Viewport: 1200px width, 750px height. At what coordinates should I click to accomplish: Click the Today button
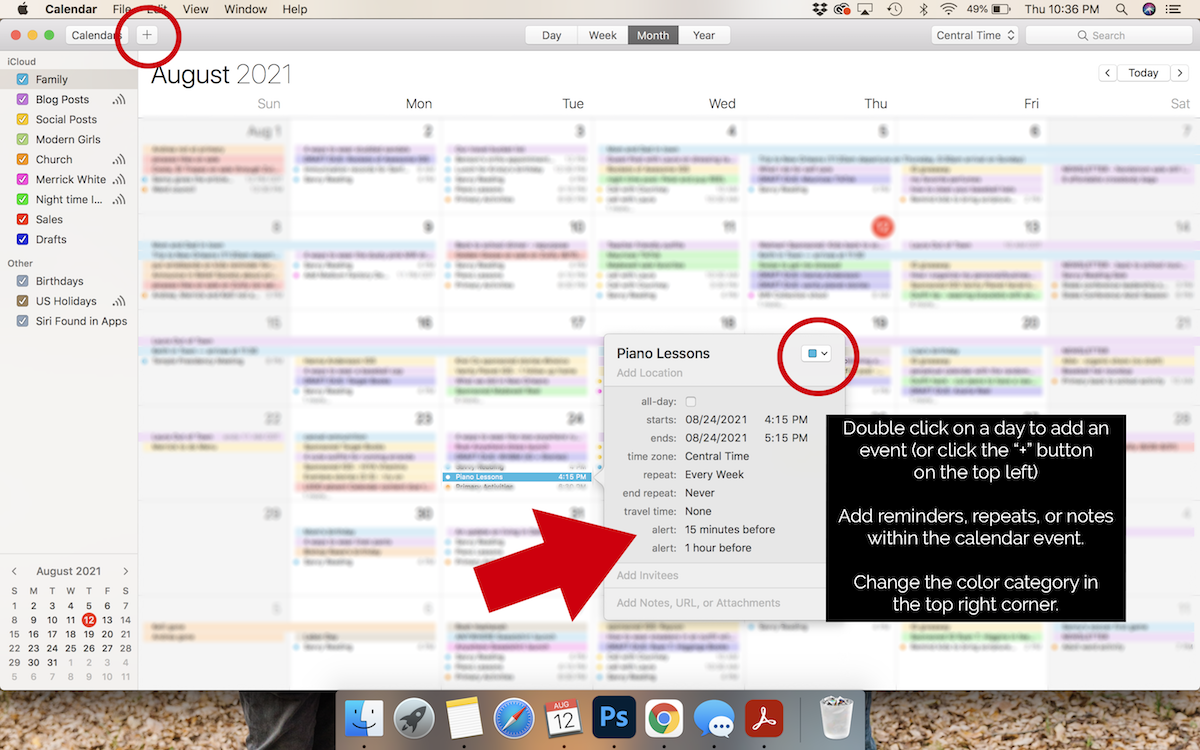pos(1143,73)
